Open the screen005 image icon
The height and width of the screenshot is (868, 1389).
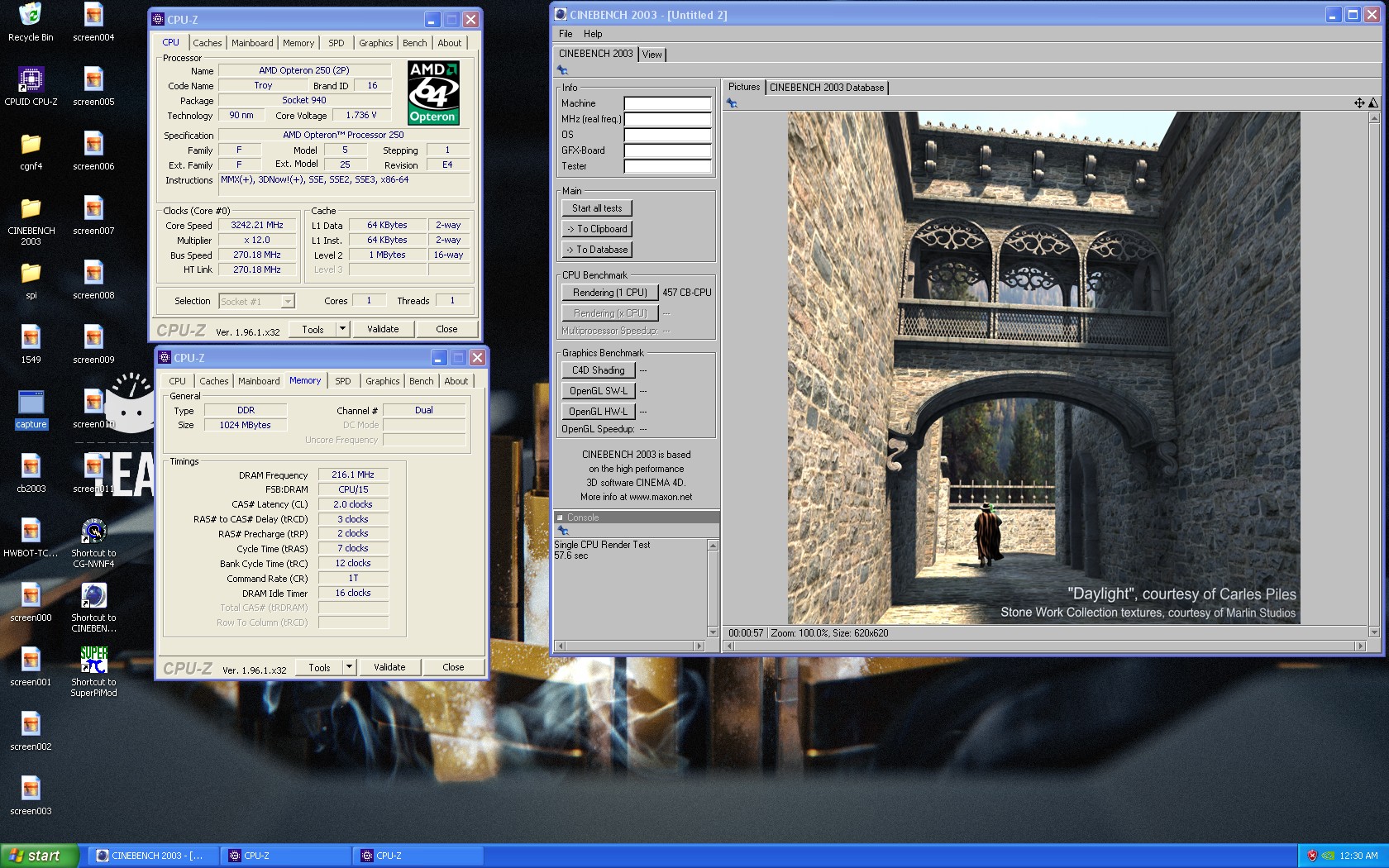[93, 86]
